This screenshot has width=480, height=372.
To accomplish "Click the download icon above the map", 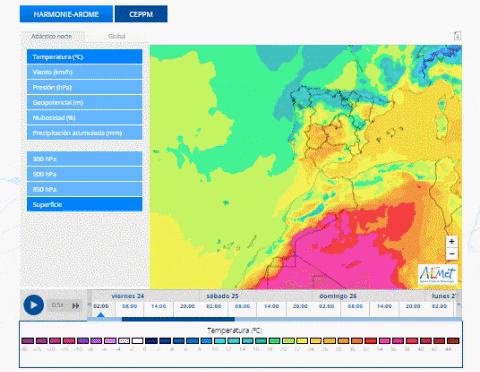I will (x=458, y=36).
